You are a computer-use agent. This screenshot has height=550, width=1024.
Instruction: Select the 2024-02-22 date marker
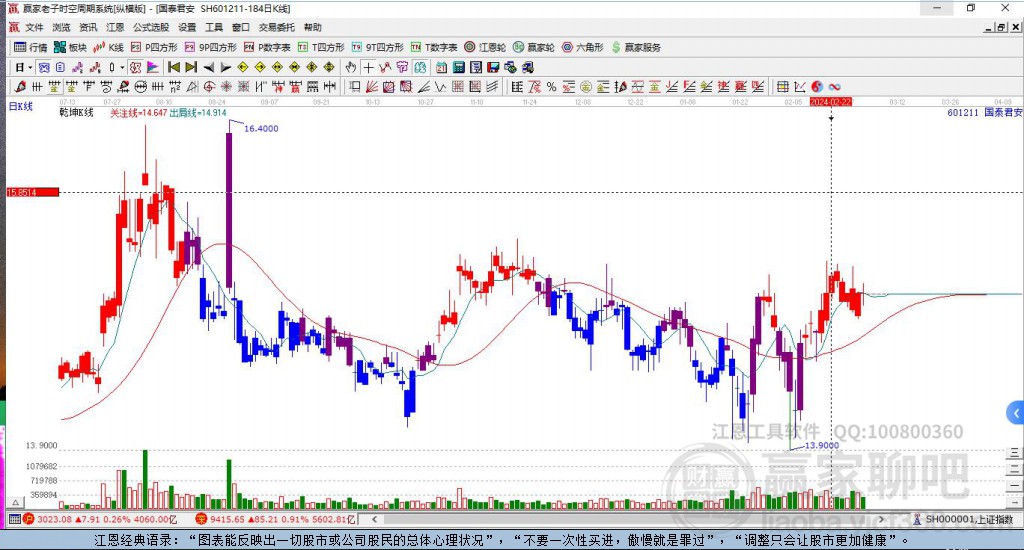tap(831, 102)
